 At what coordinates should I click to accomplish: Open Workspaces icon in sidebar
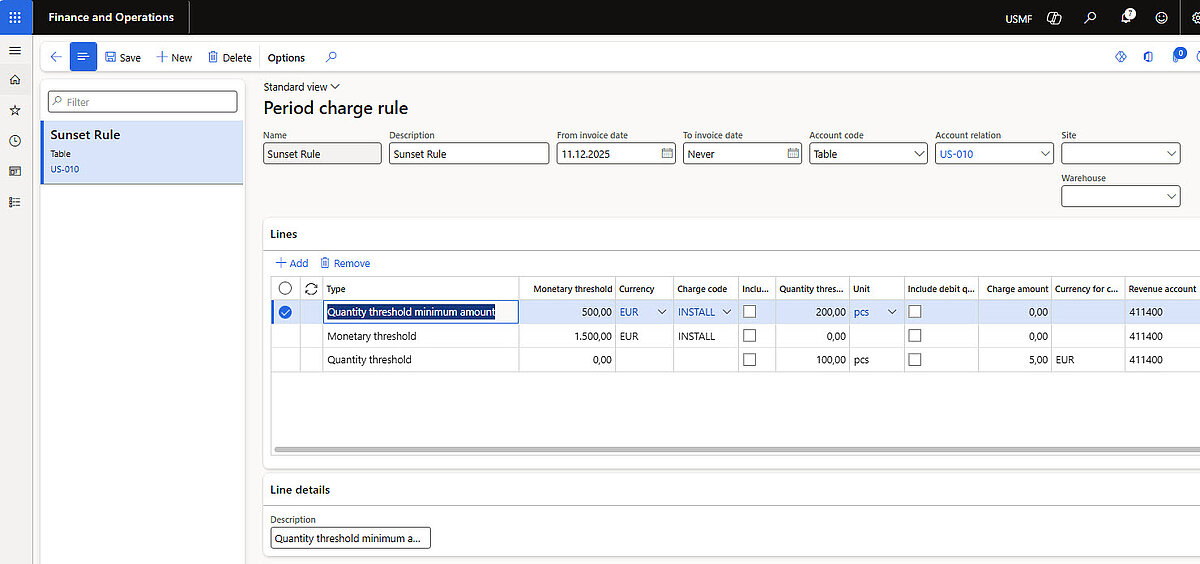click(15, 171)
